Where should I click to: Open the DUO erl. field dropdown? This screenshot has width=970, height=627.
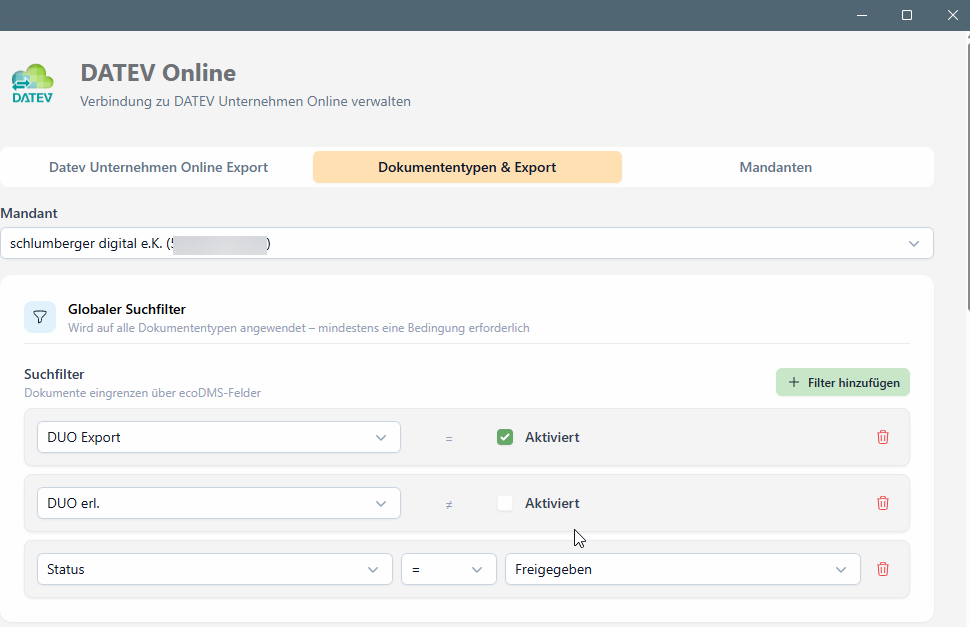219,503
